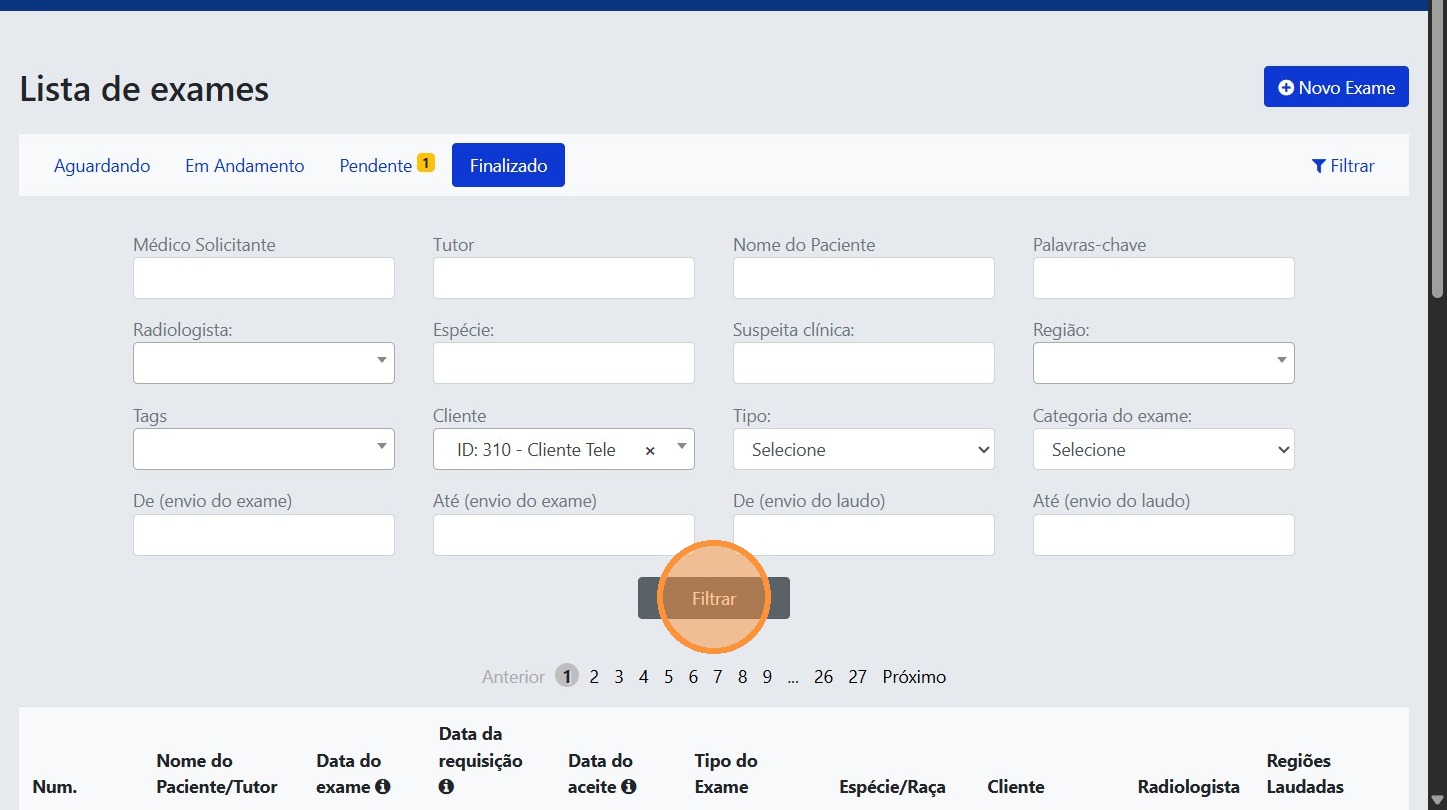The height and width of the screenshot is (810, 1447).
Task: Click the Novo Exame plus button
Action: tap(1335, 87)
